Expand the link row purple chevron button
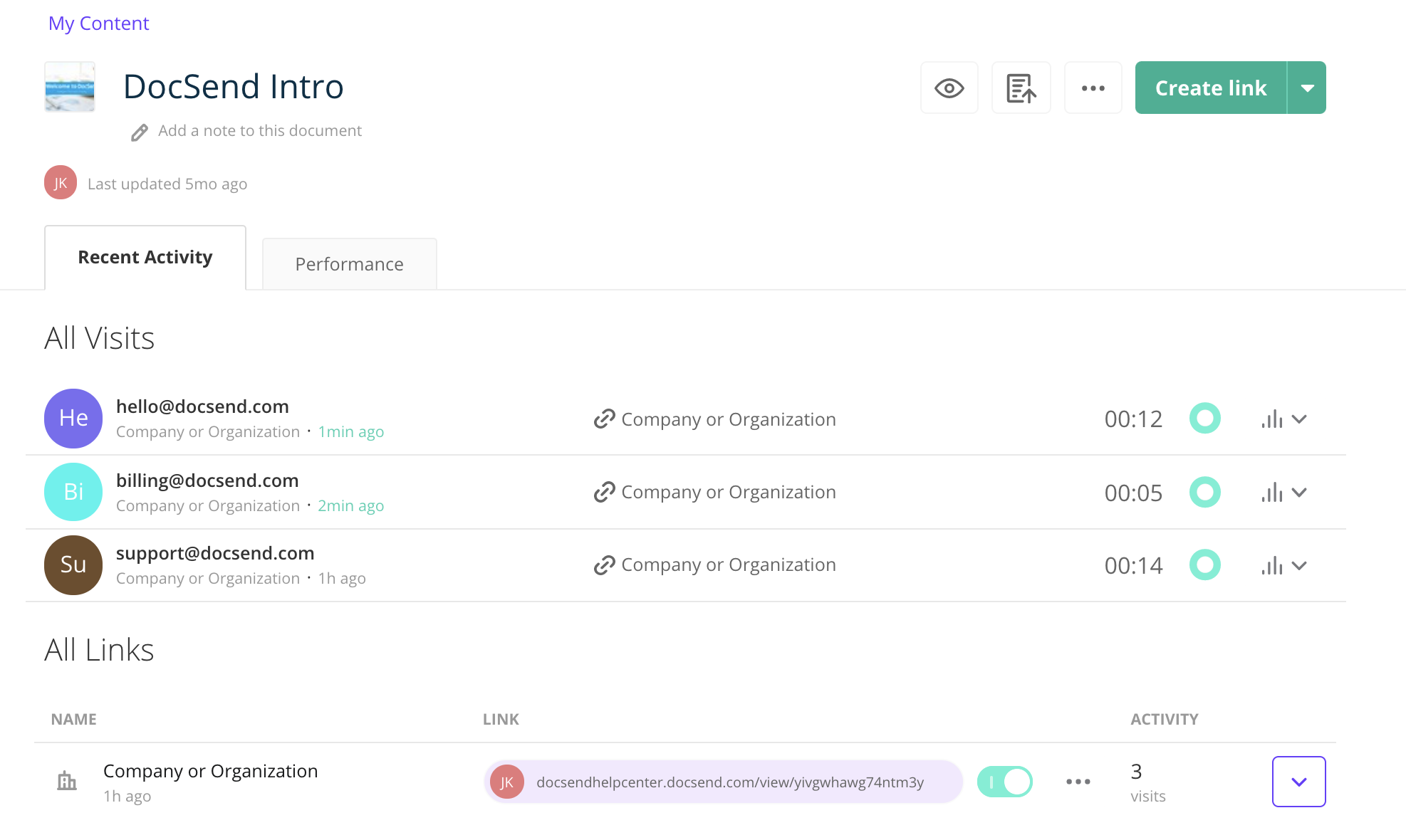 [x=1299, y=782]
